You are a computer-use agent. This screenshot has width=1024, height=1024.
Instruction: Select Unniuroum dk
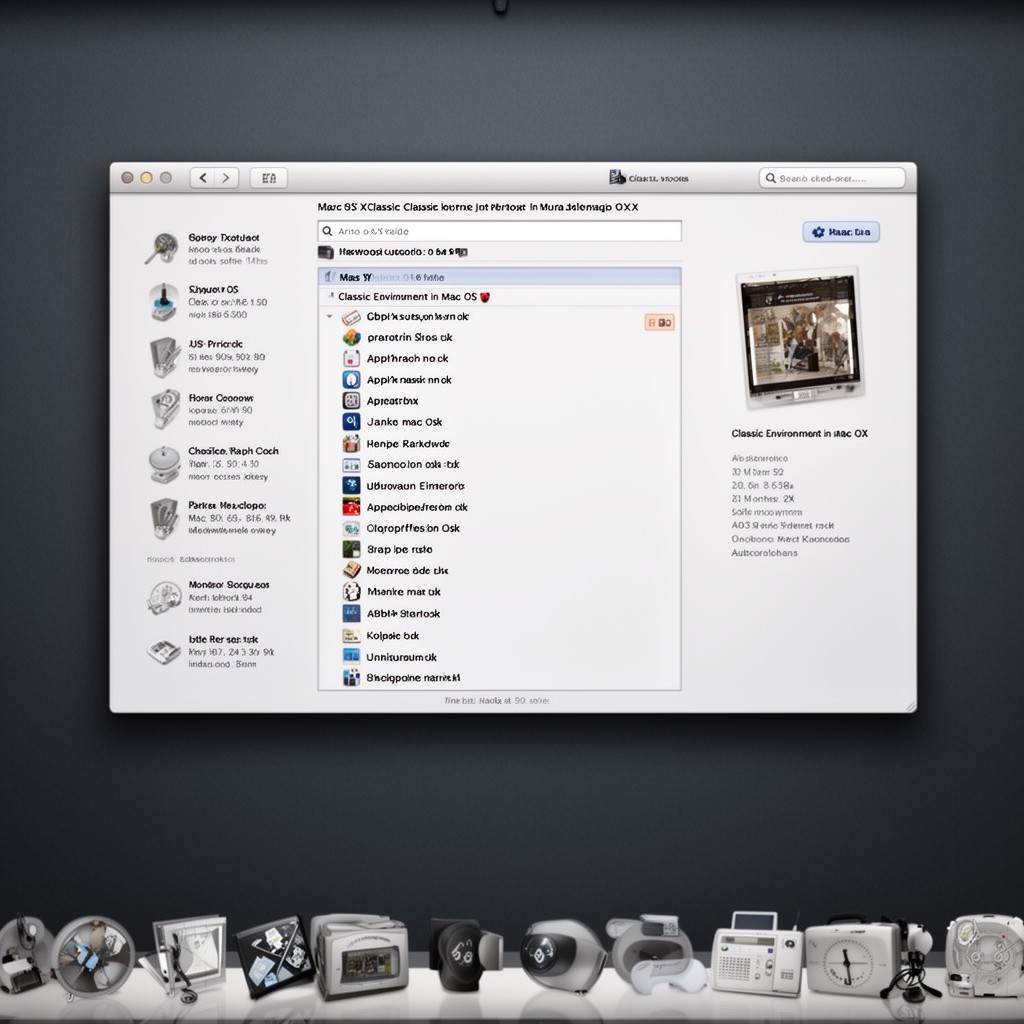point(500,657)
